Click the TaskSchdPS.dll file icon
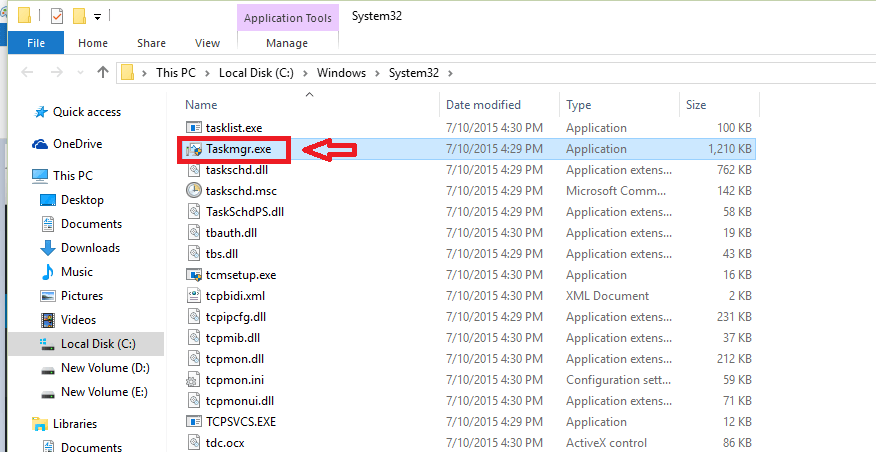 point(194,212)
